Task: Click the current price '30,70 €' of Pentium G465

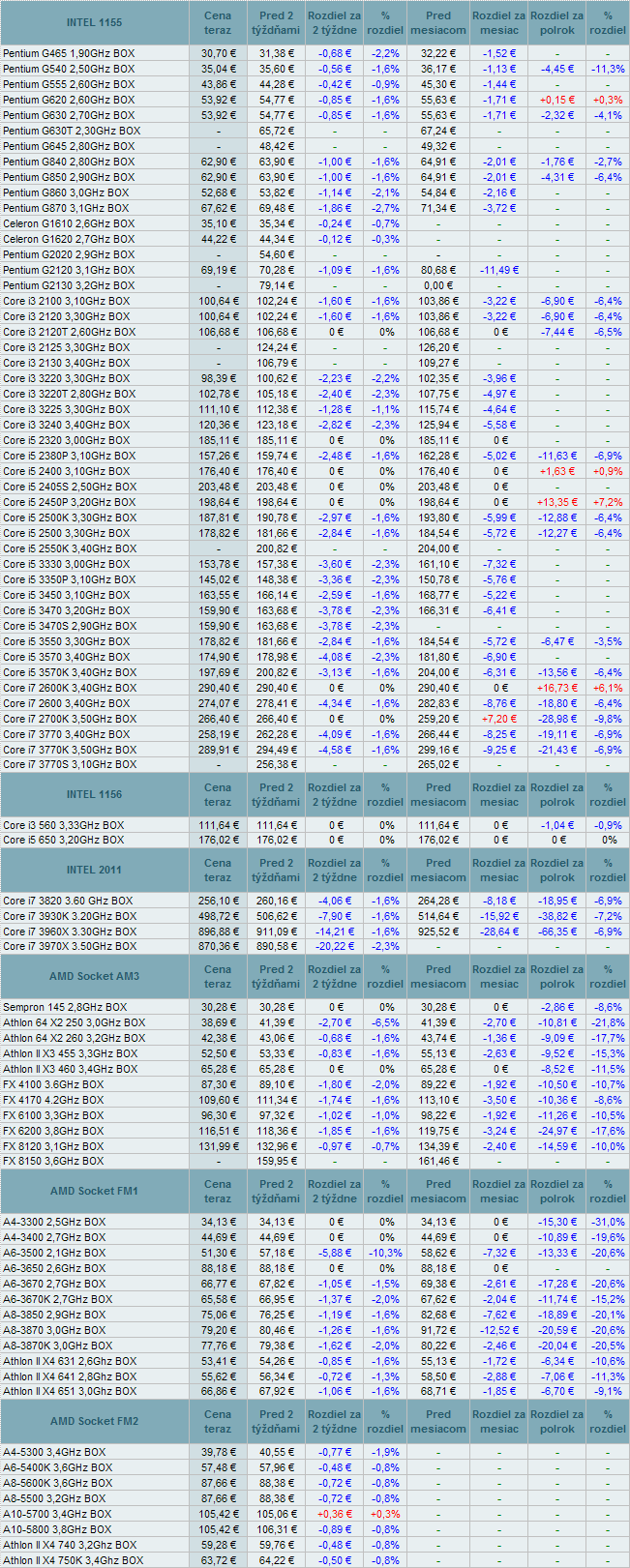Action: 218,53
